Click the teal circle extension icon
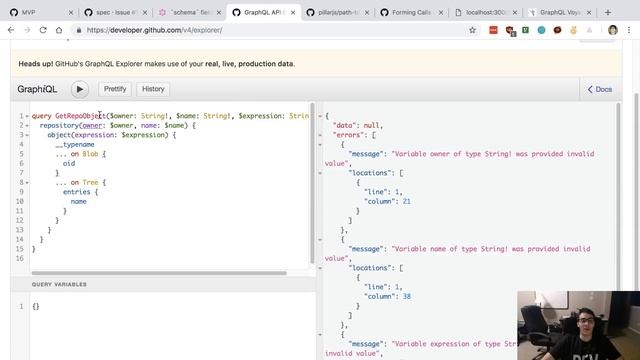The height and width of the screenshot is (360, 640). click(x=541, y=30)
